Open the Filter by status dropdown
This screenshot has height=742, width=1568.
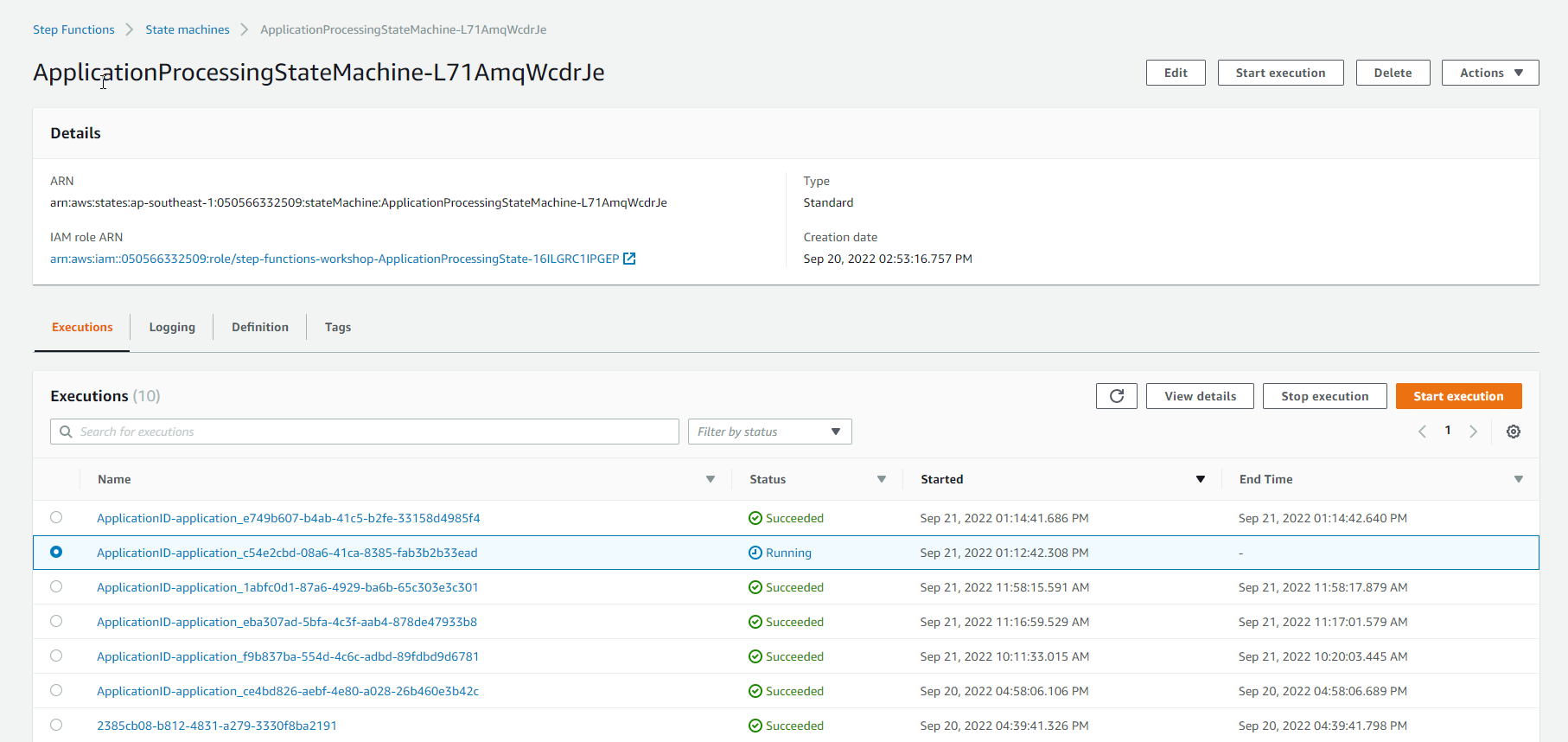pos(769,432)
